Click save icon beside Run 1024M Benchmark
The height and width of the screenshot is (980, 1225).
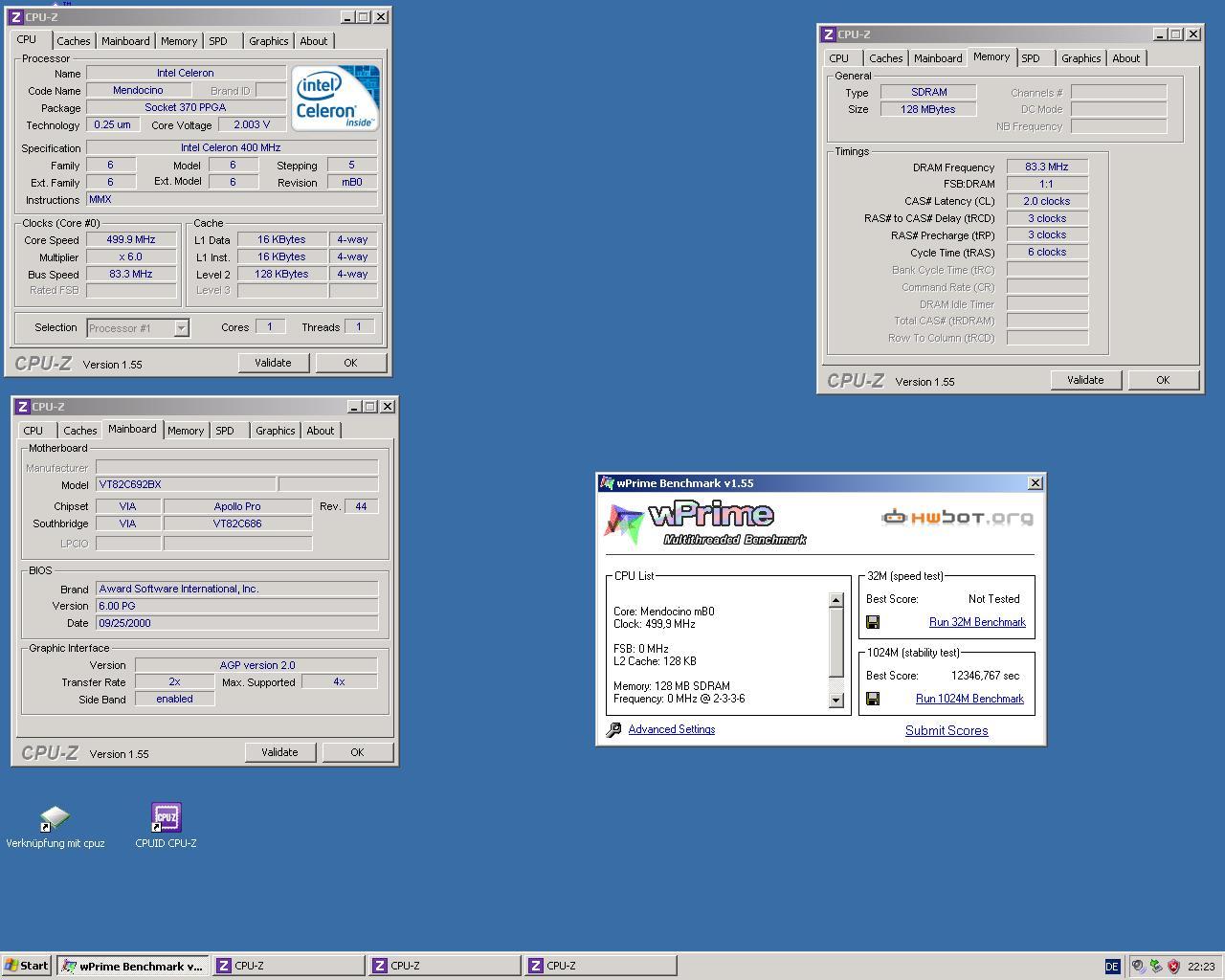pos(873,699)
